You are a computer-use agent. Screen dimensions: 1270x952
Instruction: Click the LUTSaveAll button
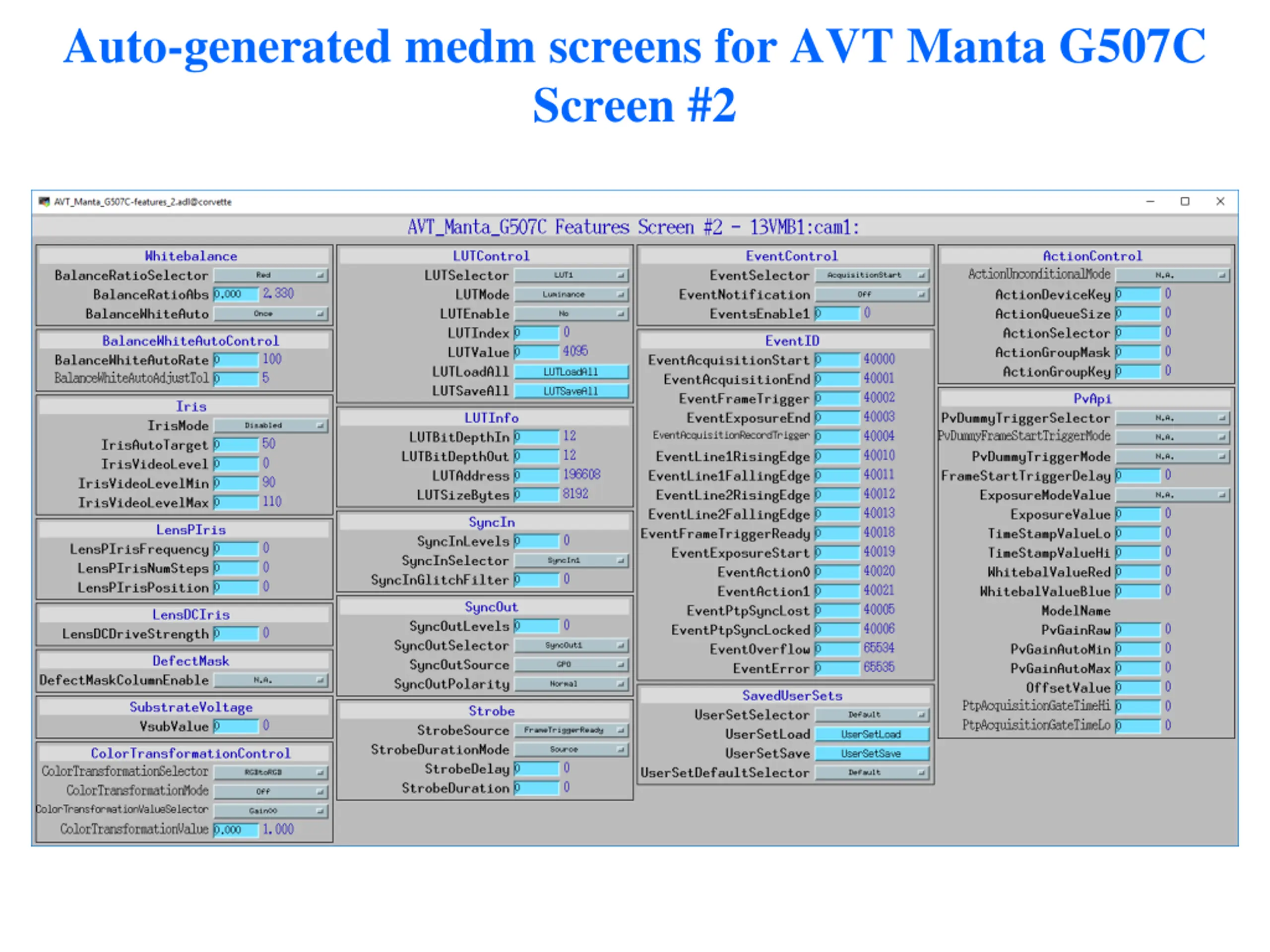pyautogui.click(x=571, y=391)
